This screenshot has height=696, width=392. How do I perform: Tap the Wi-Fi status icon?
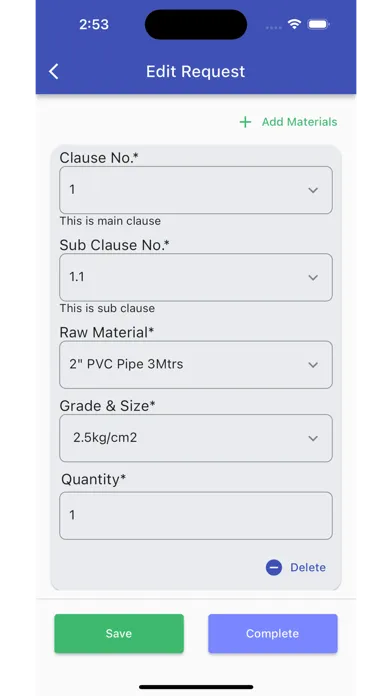pyautogui.click(x=294, y=24)
